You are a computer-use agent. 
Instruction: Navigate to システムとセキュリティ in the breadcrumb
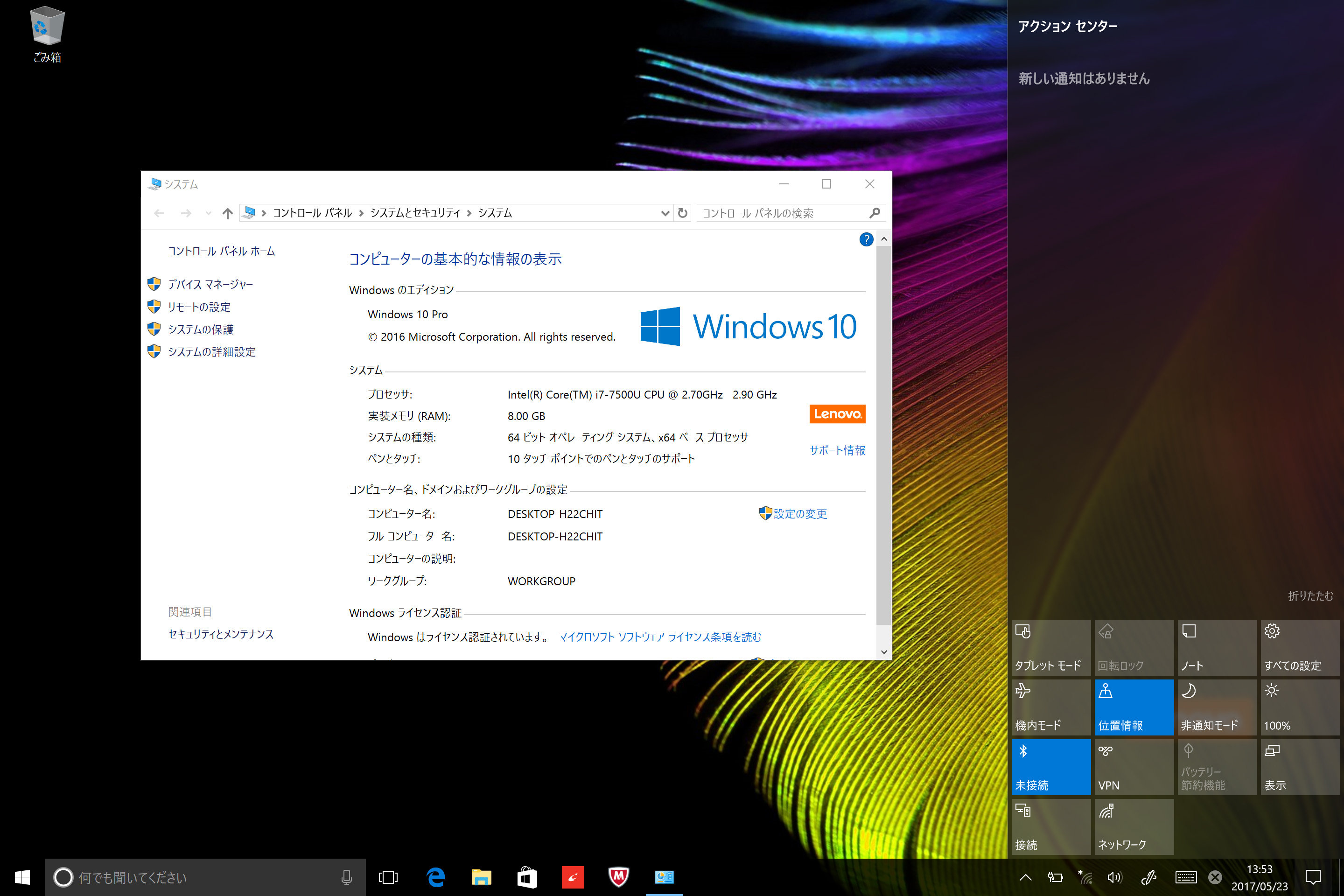(416, 213)
